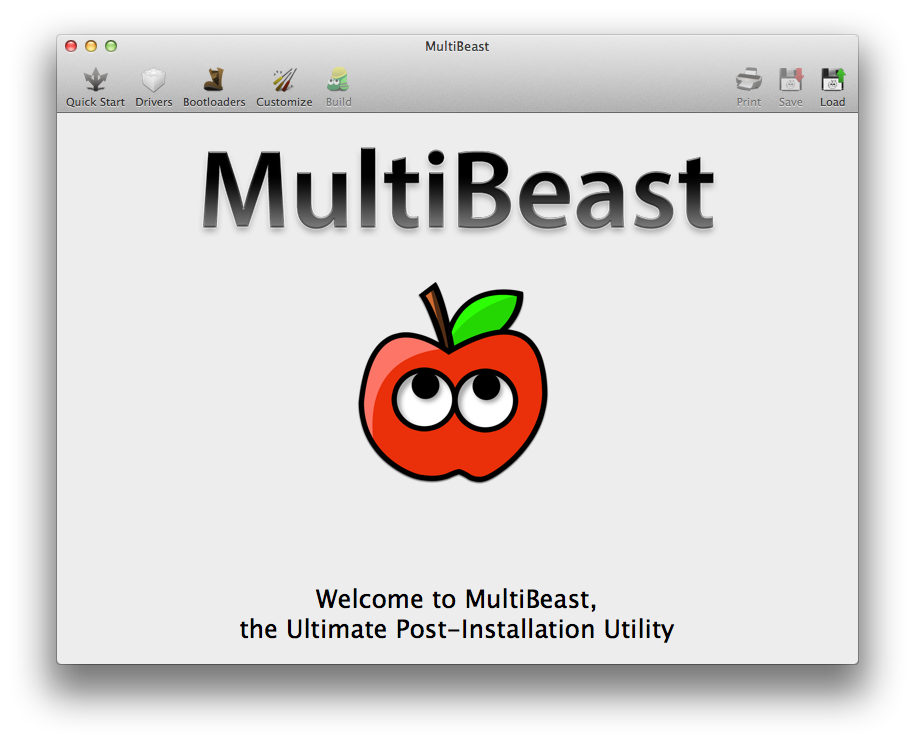Minimize the window using yellow button
This screenshot has height=743, width=915.
[91, 46]
